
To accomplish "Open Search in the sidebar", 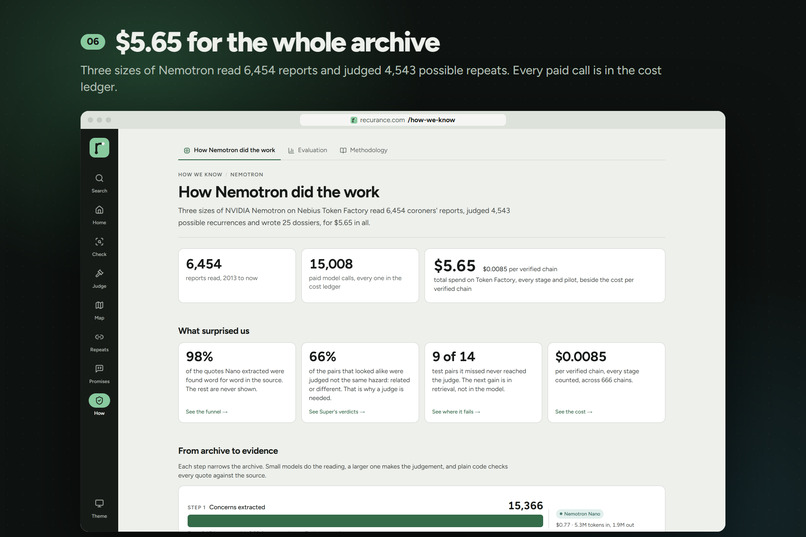I will 99,183.
